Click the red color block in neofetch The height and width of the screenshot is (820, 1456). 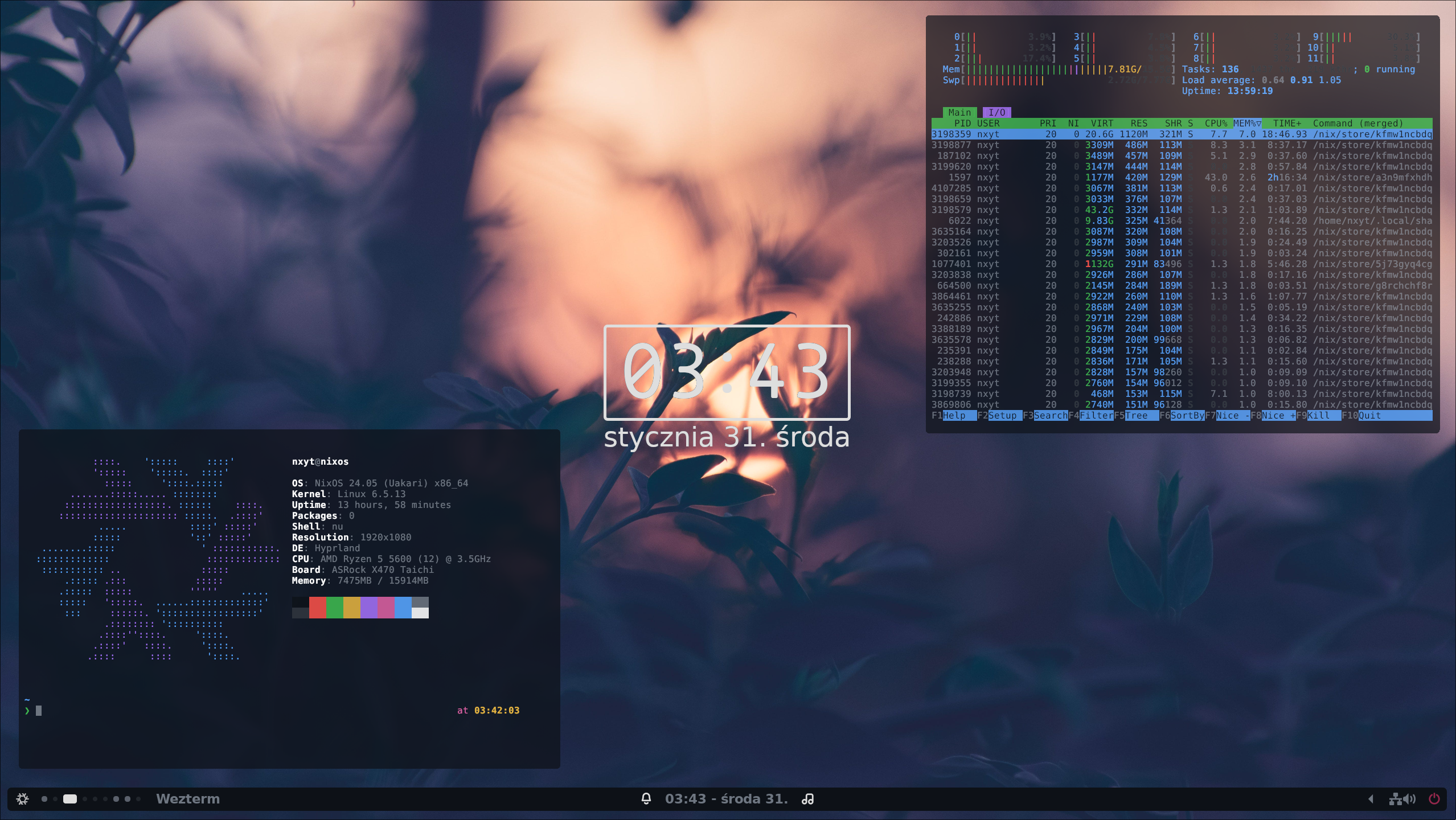317,608
